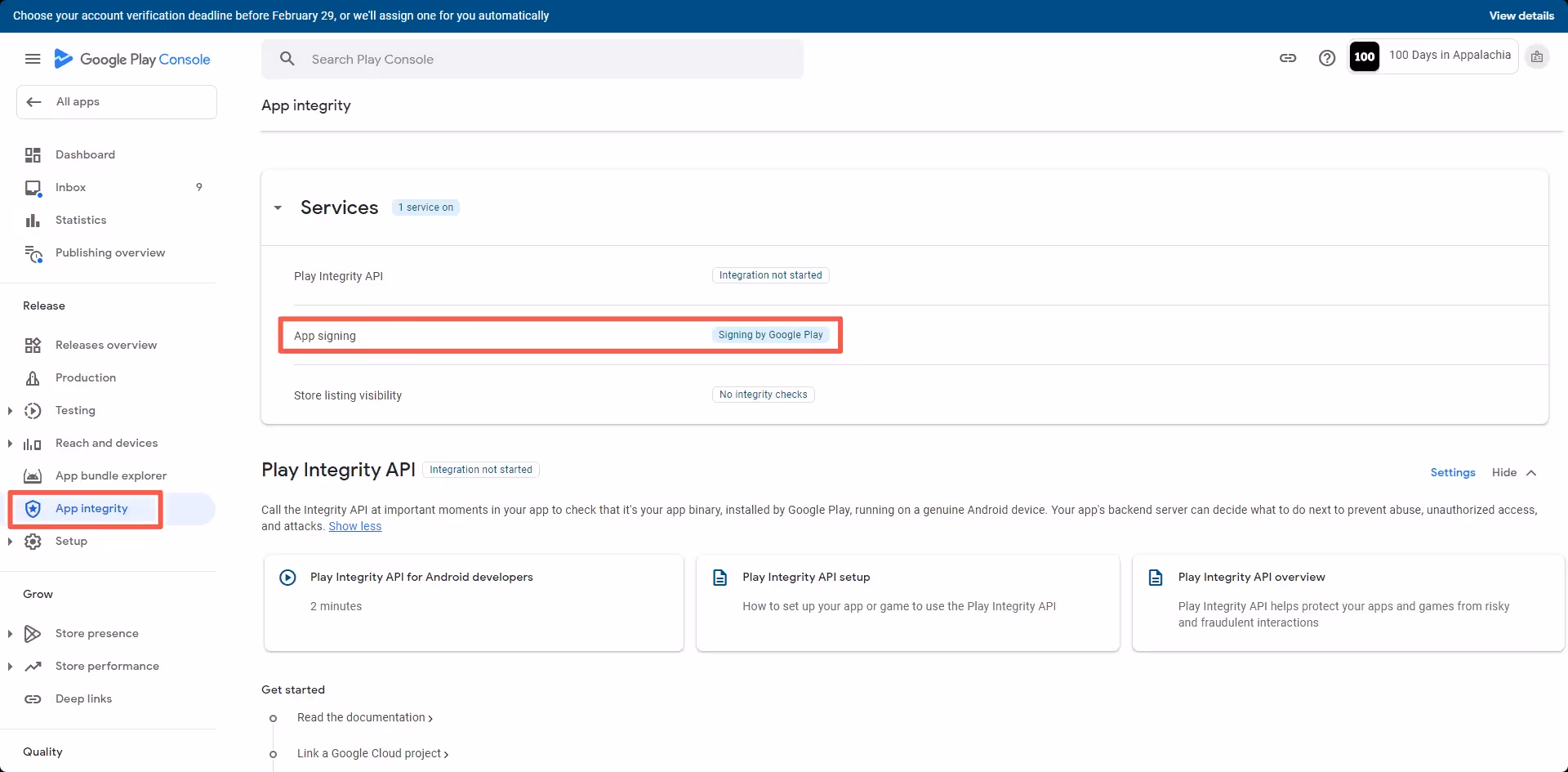Screen dimensions: 1568x772
Task: Click the Store presence icon
Action: 33,633
